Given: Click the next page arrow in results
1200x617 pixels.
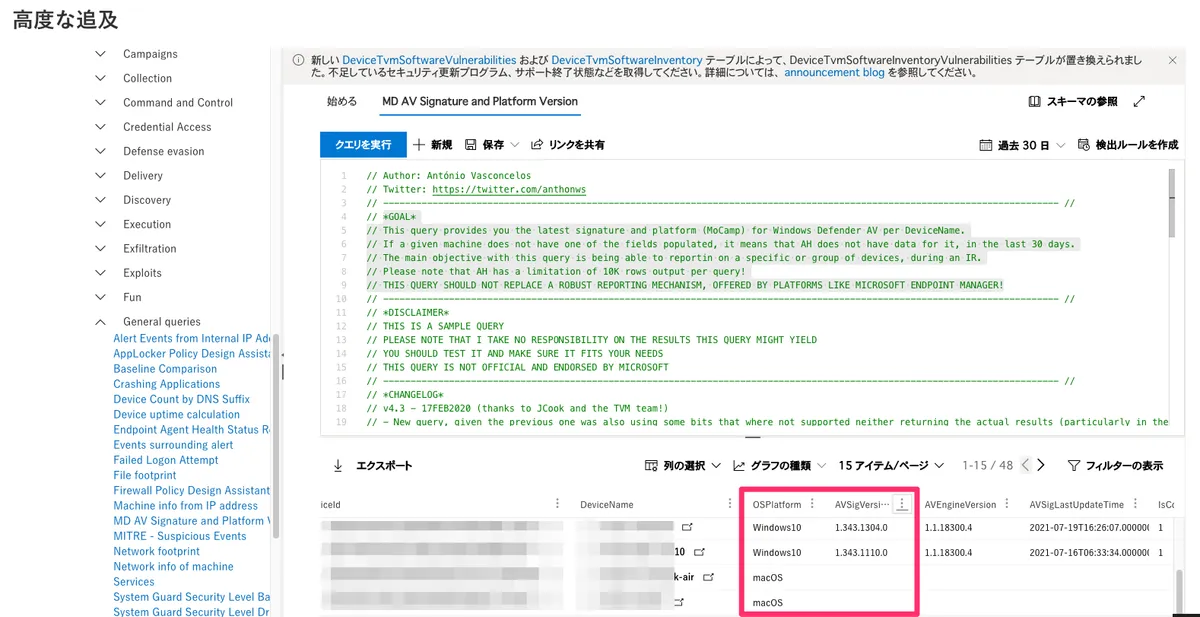Looking at the screenshot, I should point(1041,466).
